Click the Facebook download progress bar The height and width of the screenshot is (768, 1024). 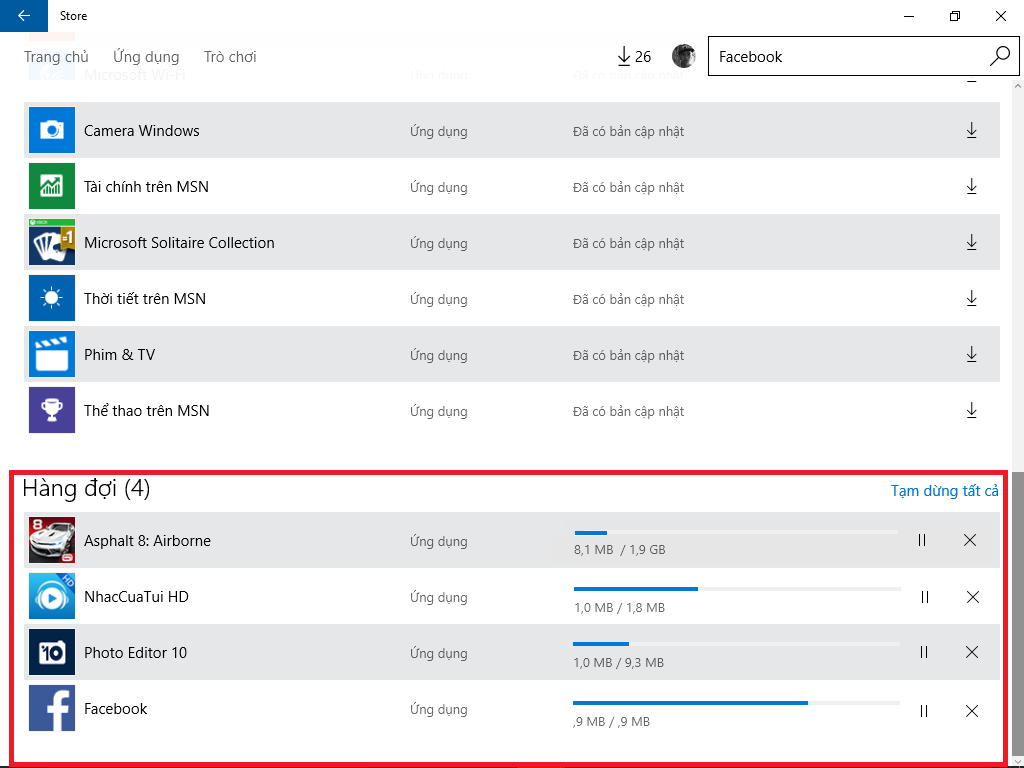[x=736, y=703]
